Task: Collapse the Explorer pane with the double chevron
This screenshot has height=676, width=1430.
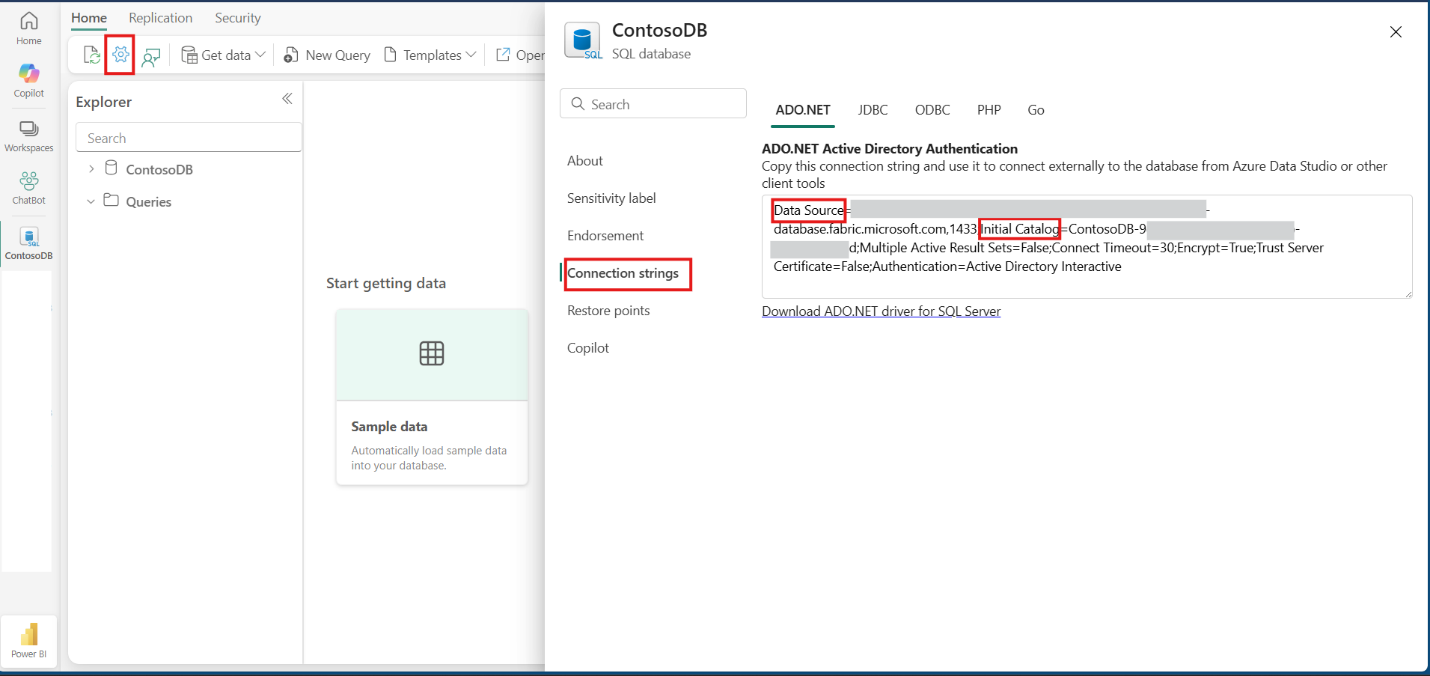Action: click(x=287, y=98)
